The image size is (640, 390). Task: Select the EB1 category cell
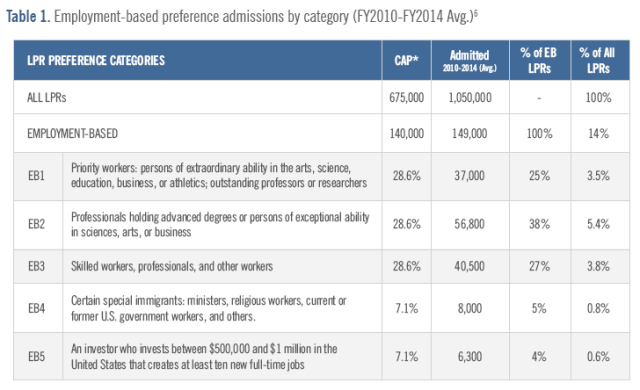[36, 176]
